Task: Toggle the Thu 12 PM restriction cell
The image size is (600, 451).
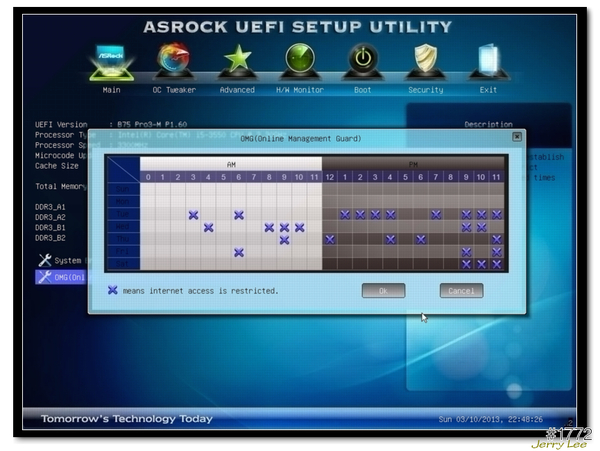Action: (x=329, y=240)
